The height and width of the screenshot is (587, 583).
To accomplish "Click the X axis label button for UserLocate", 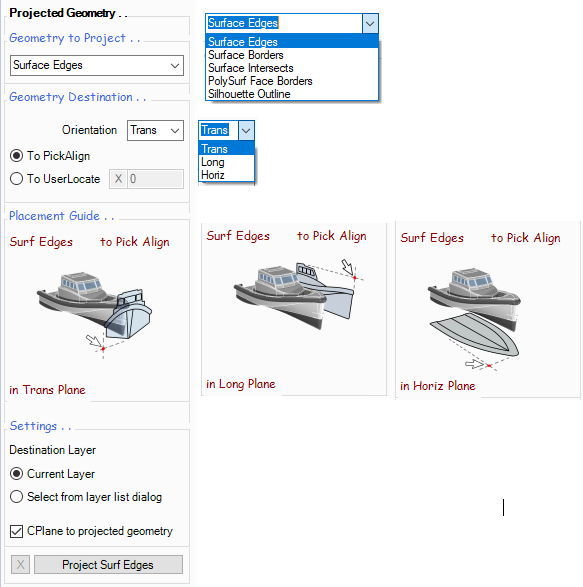I will click(118, 179).
